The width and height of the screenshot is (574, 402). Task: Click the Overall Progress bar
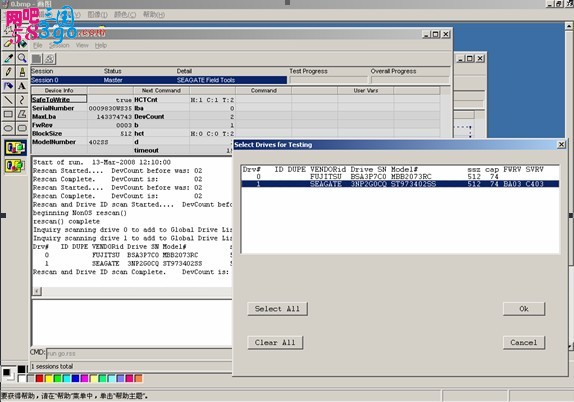pyautogui.click(x=410, y=80)
